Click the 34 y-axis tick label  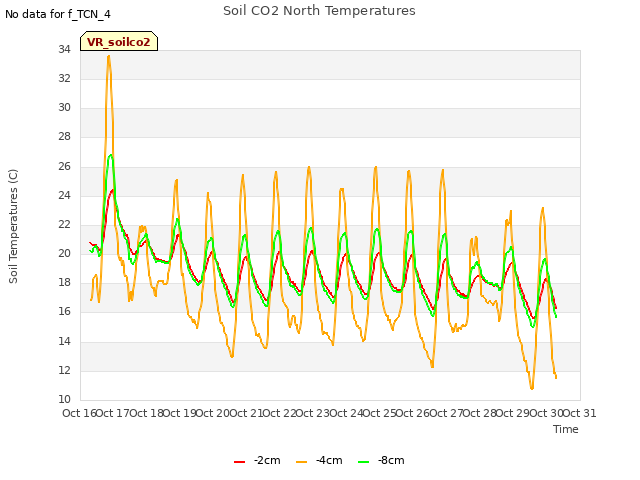point(64,49)
